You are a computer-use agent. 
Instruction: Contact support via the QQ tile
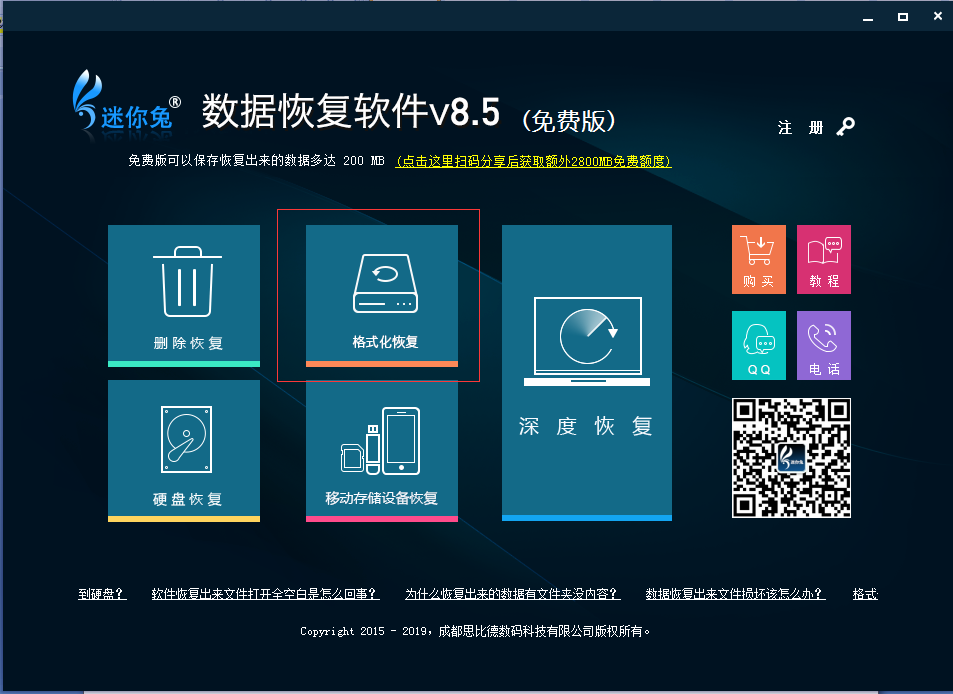759,345
